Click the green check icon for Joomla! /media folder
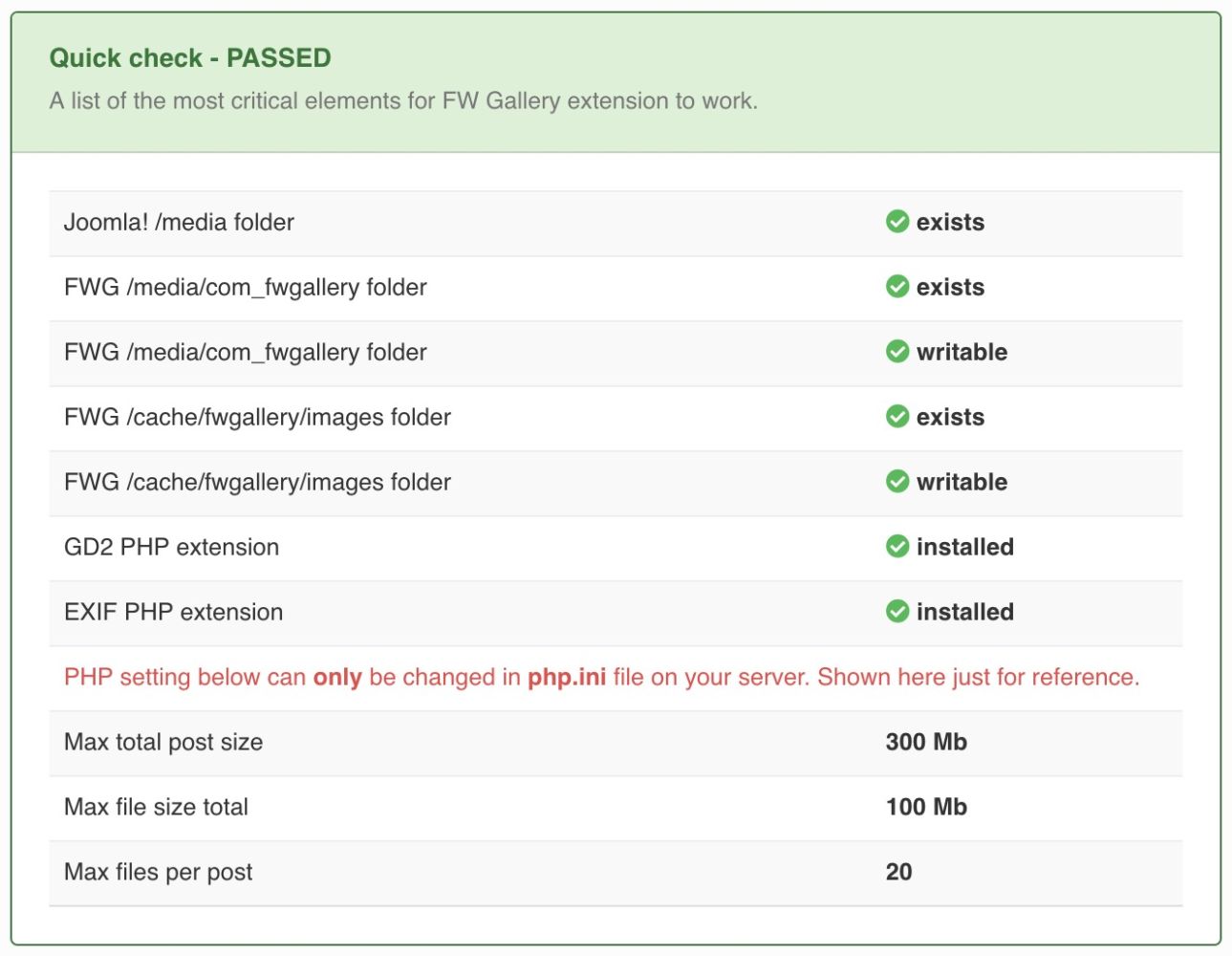Viewport: 1232px width, 956px height. coord(897,222)
